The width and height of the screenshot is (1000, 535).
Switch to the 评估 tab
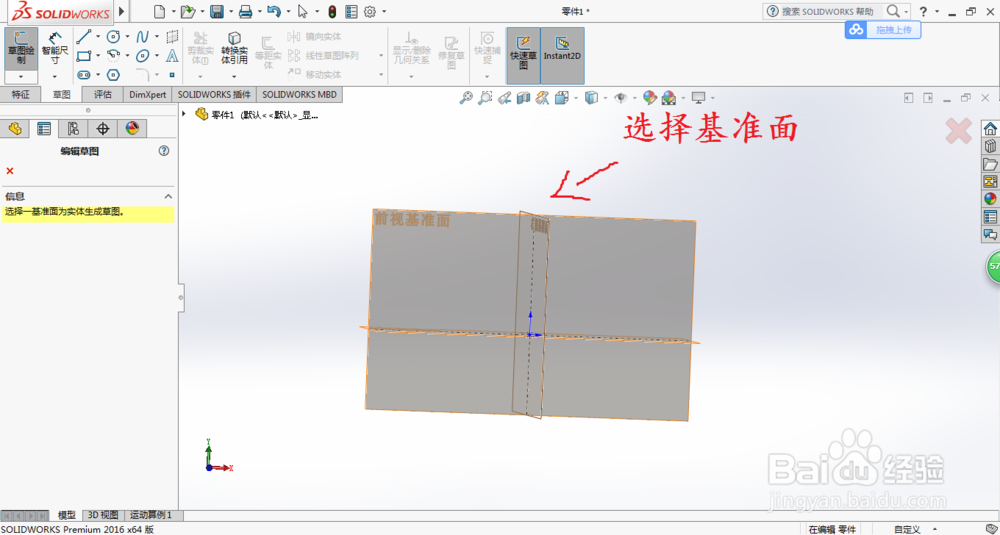(103, 94)
